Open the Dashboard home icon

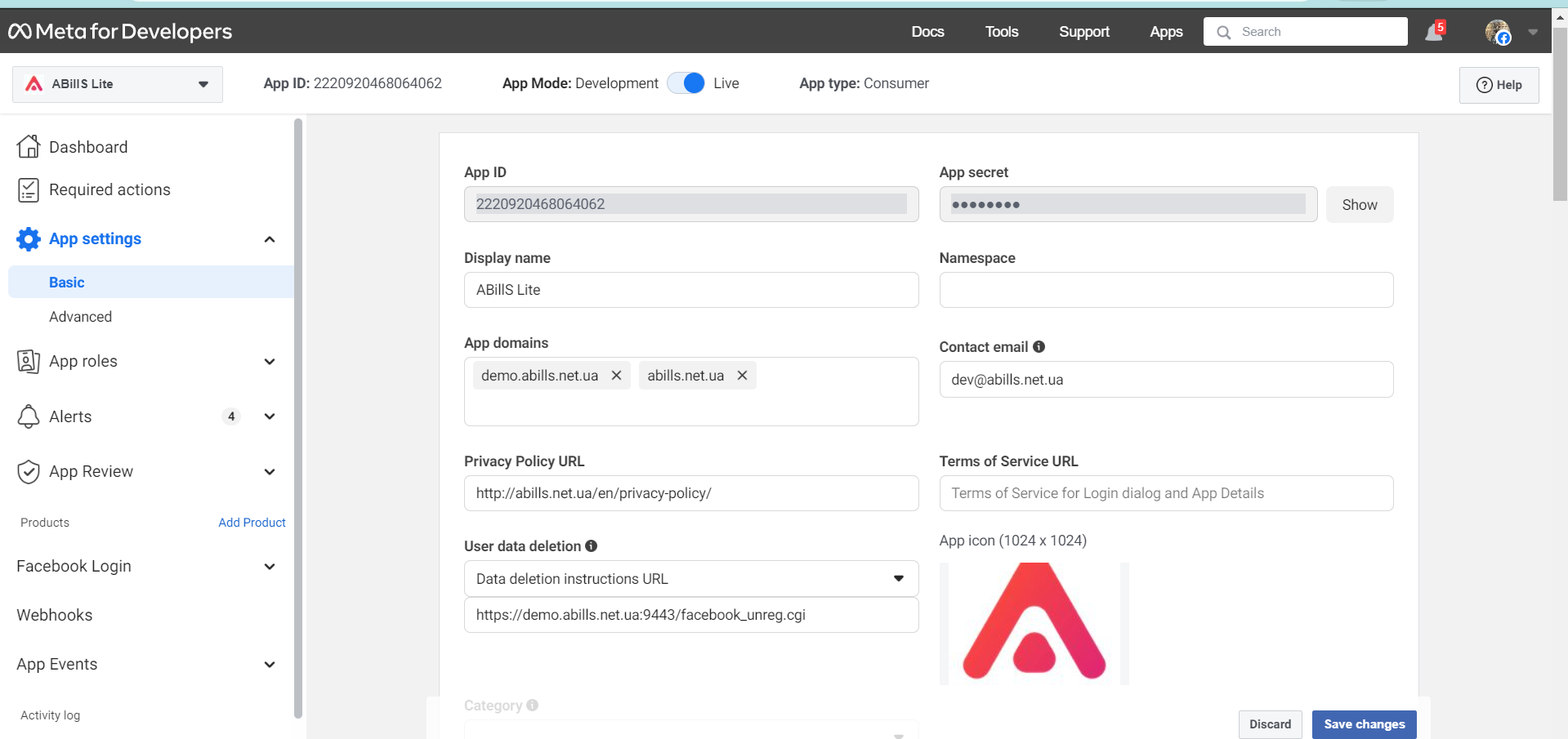[29, 147]
